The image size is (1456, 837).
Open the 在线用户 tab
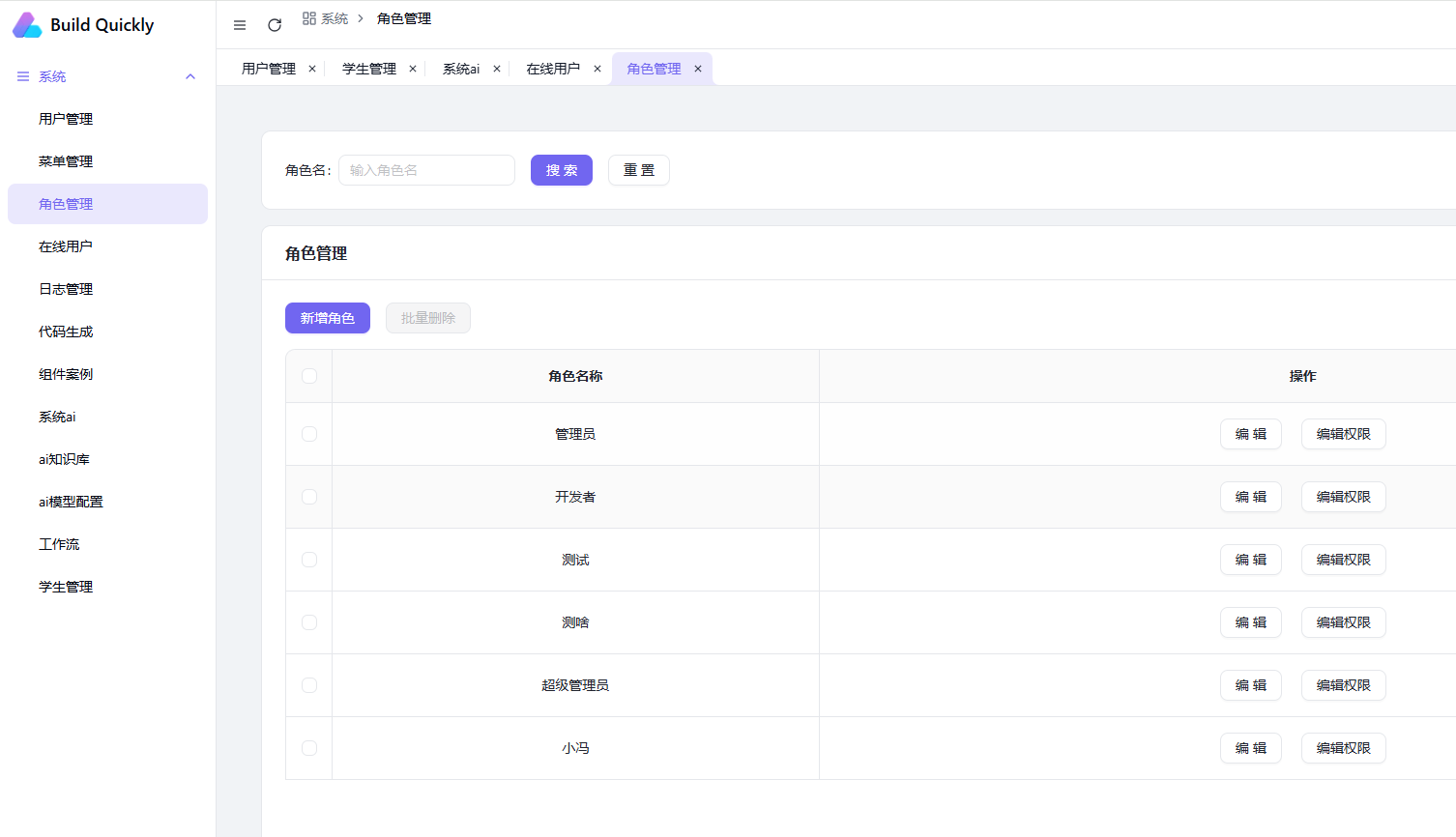point(553,69)
